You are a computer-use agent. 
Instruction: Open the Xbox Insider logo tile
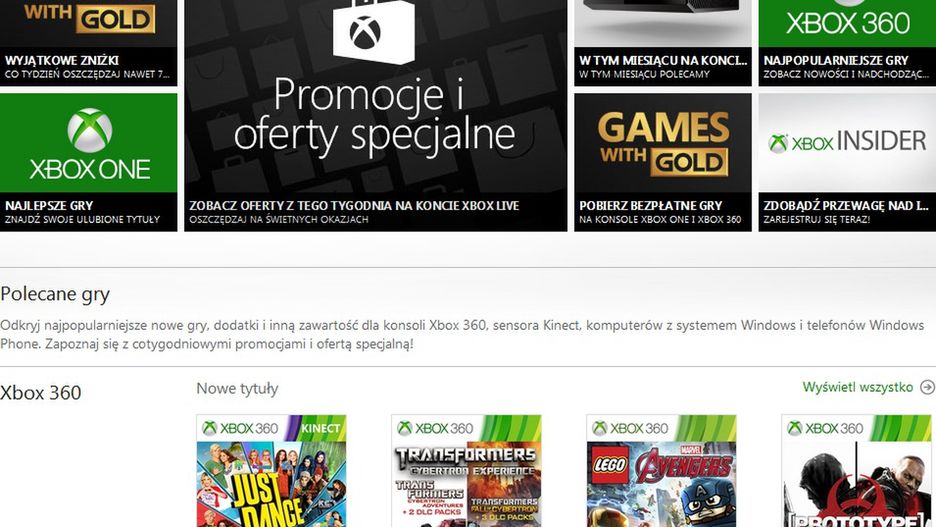(847, 143)
